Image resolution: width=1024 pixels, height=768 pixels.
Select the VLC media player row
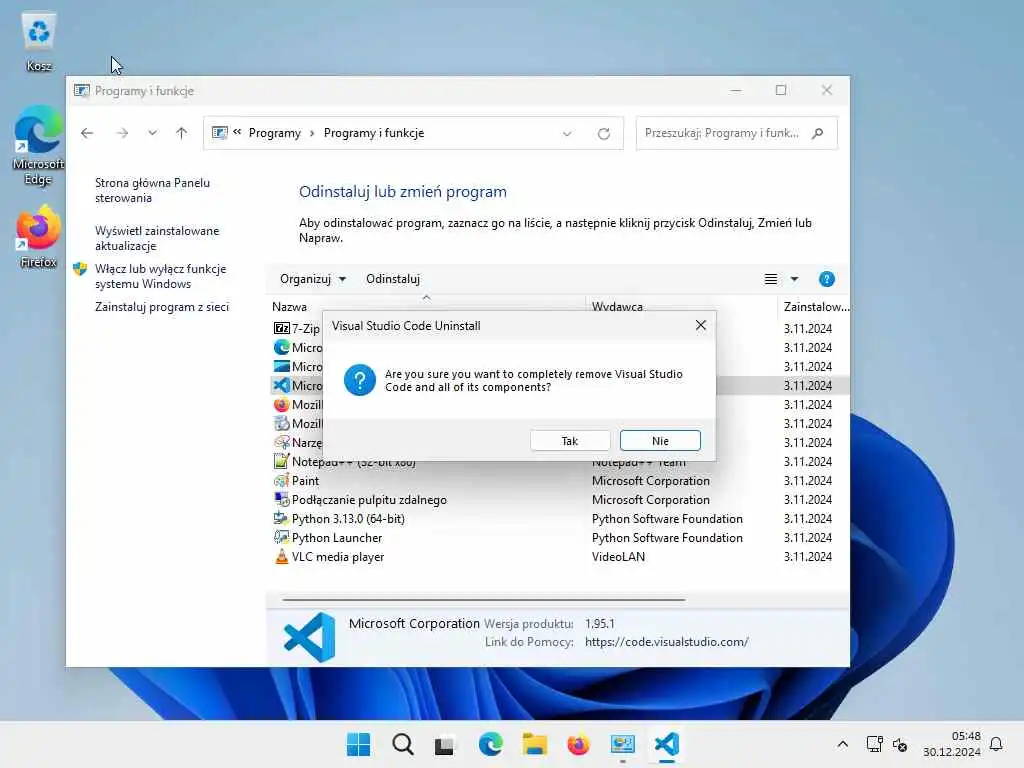click(560, 556)
